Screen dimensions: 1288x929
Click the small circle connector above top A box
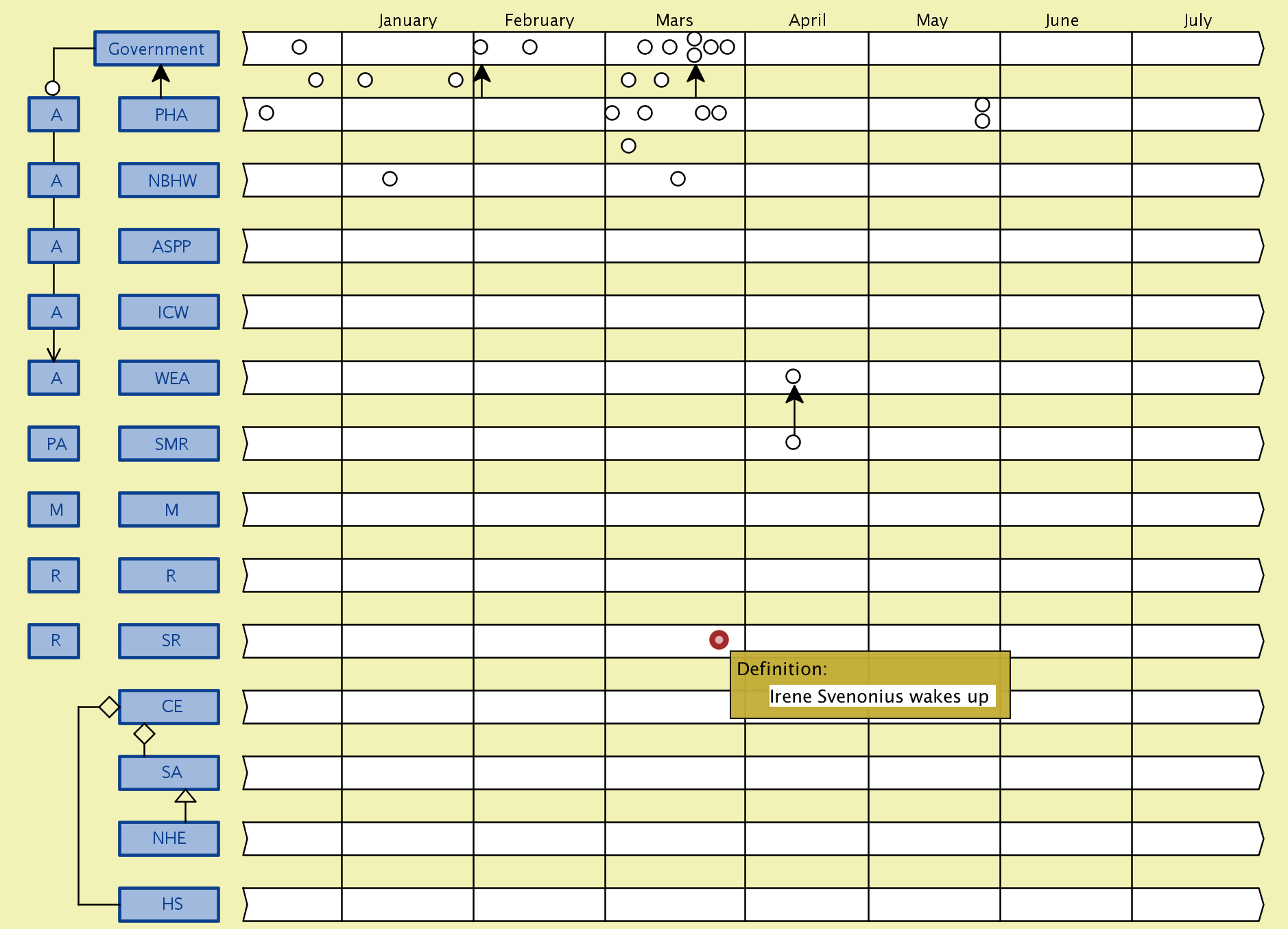(52, 88)
